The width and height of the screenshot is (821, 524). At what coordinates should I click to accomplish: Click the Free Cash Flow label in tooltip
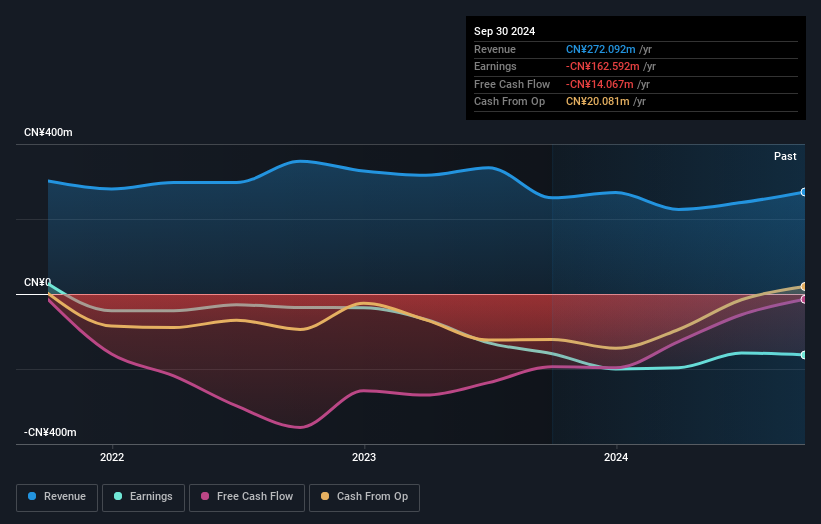click(x=512, y=84)
